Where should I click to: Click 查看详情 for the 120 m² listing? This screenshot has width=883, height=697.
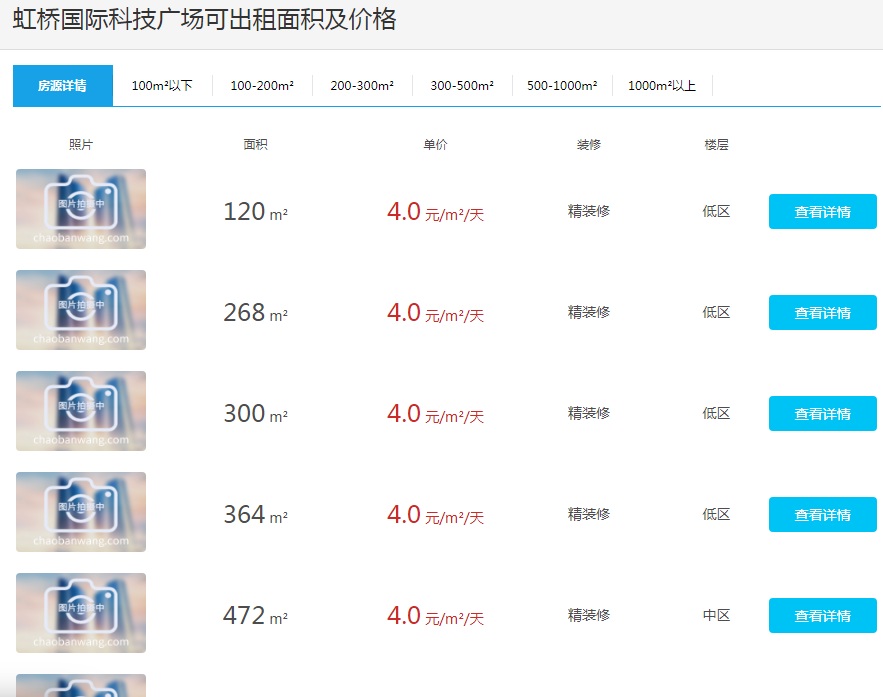(x=822, y=212)
